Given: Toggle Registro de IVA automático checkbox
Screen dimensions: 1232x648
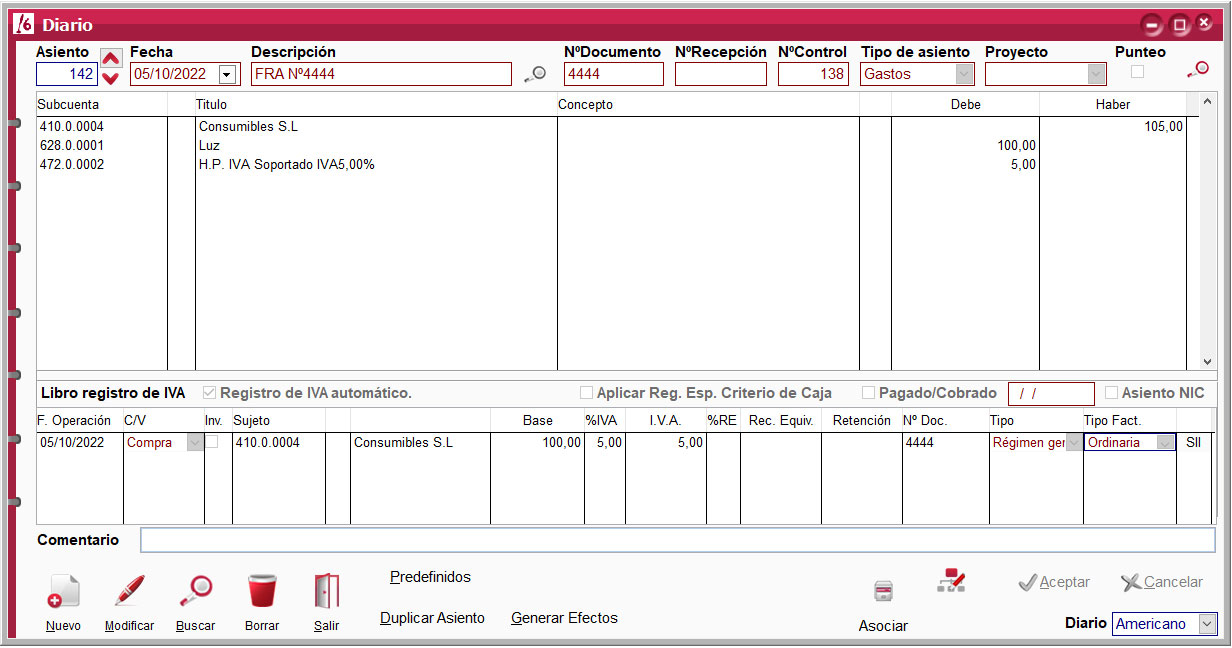Looking at the screenshot, I should [x=210, y=393].
